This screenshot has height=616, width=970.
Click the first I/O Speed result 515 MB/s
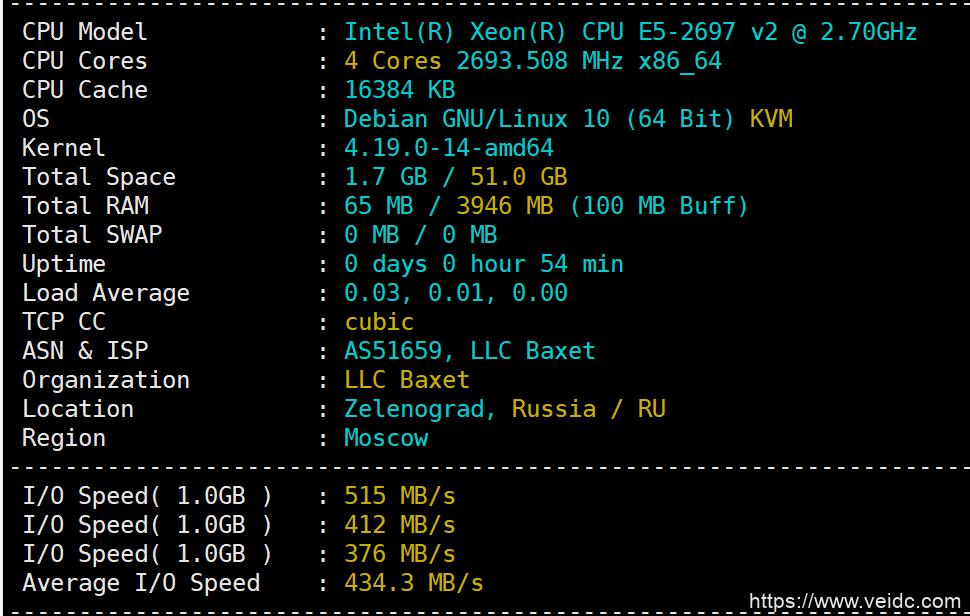399,496
